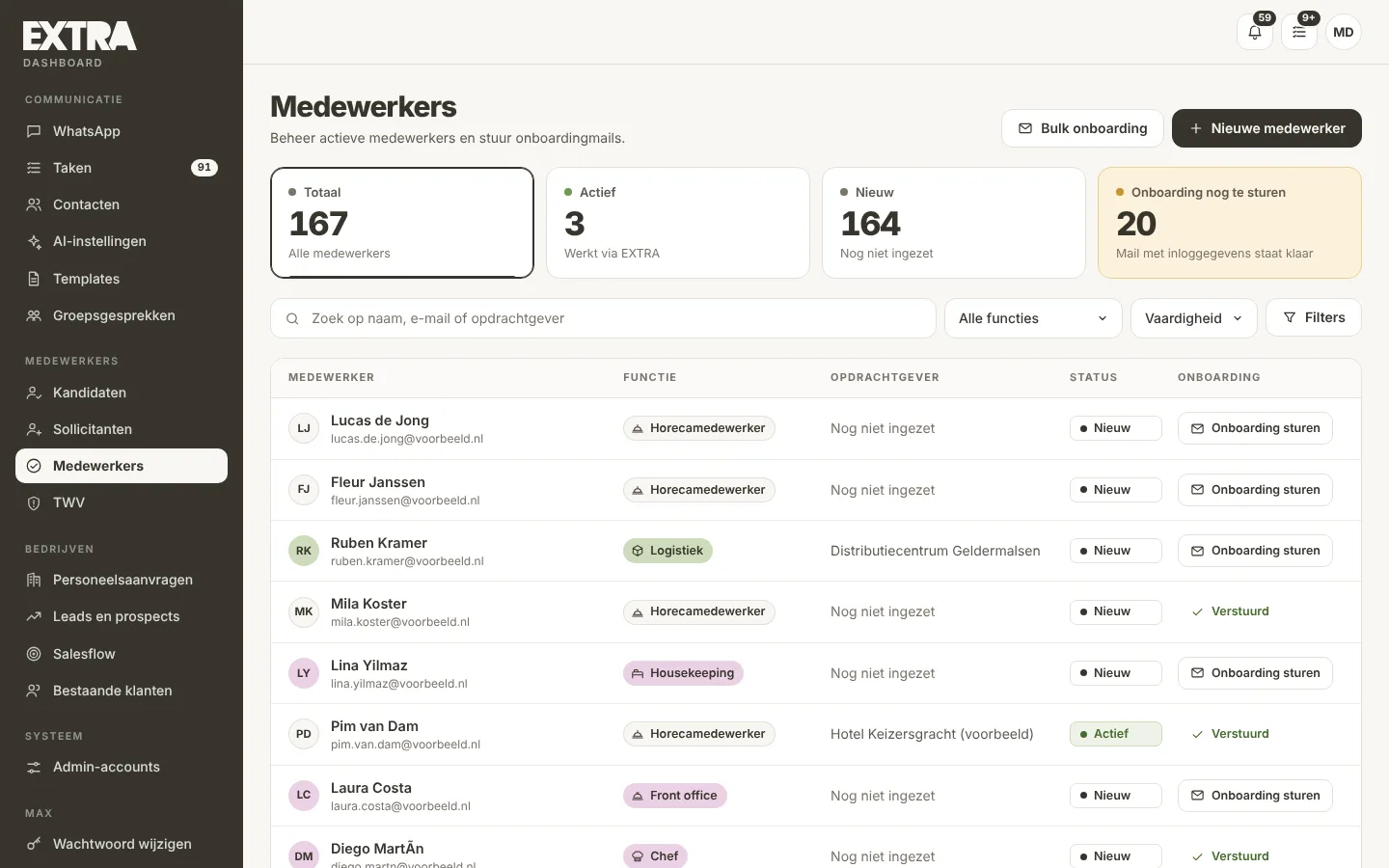Click the Wachtwoord wijzigen key icon
The width and height of the screenshot is (1389, 868).
(x=34, y=844)
